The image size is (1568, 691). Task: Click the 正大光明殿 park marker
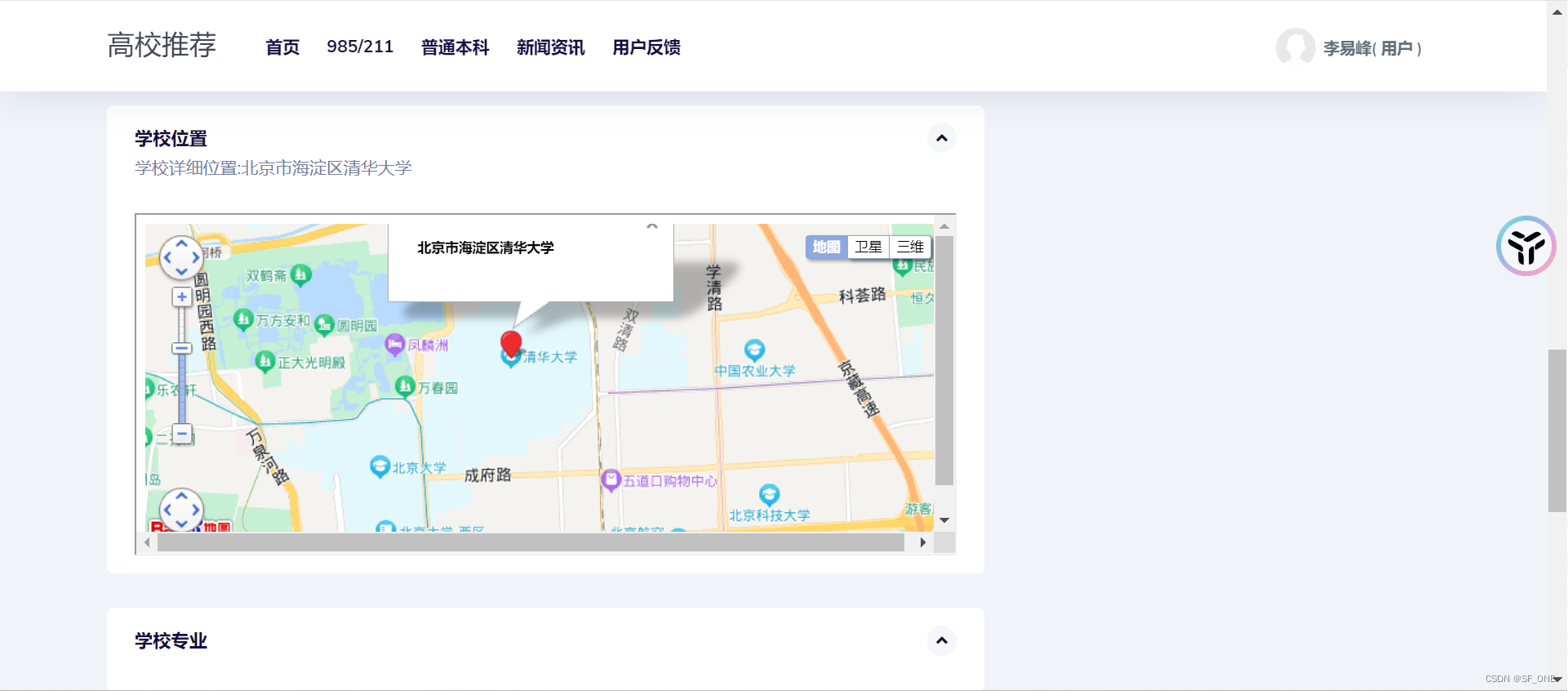click(x=264, y=362)
